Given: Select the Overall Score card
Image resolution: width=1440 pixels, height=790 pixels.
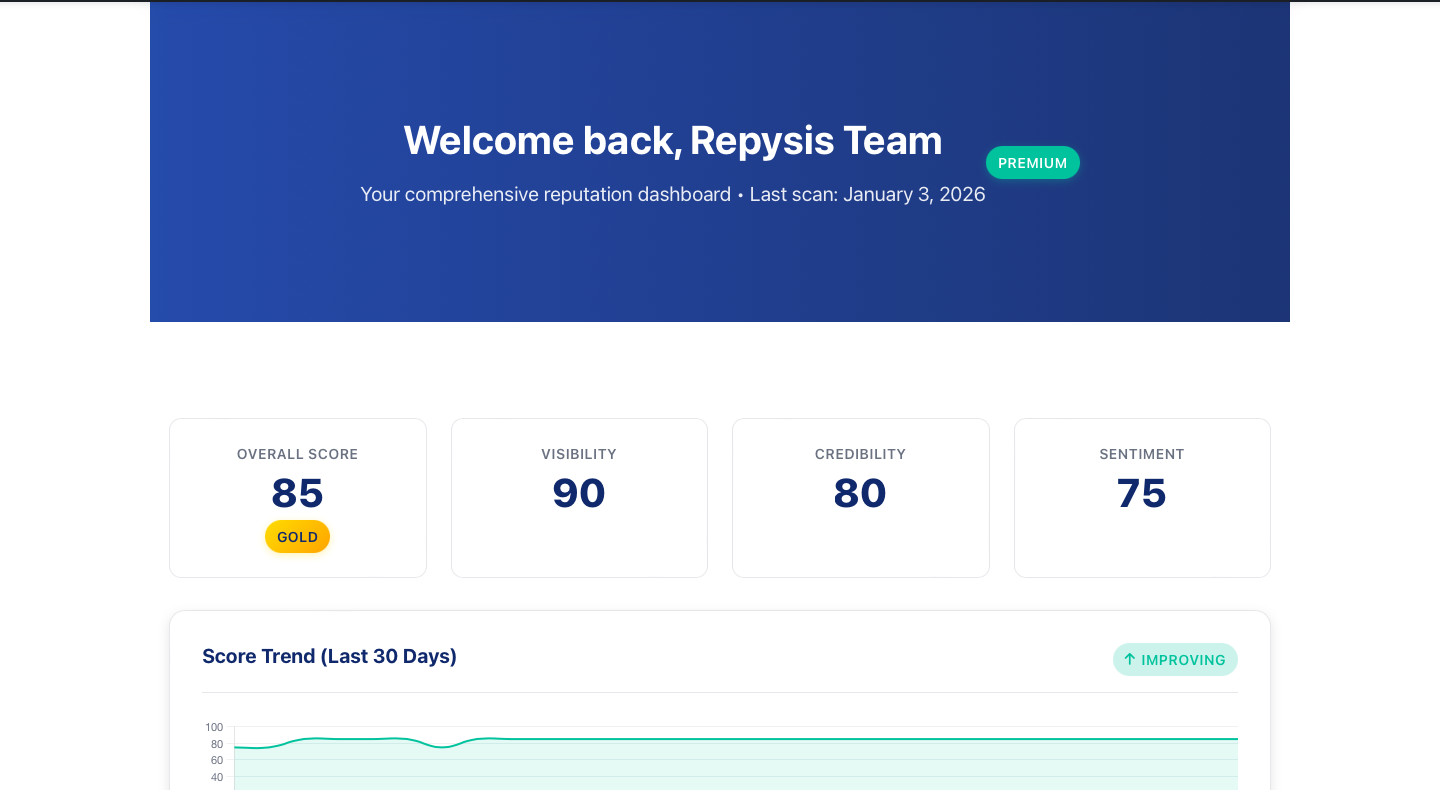Looking at the screenshot, I should click(x=297, y=497).
